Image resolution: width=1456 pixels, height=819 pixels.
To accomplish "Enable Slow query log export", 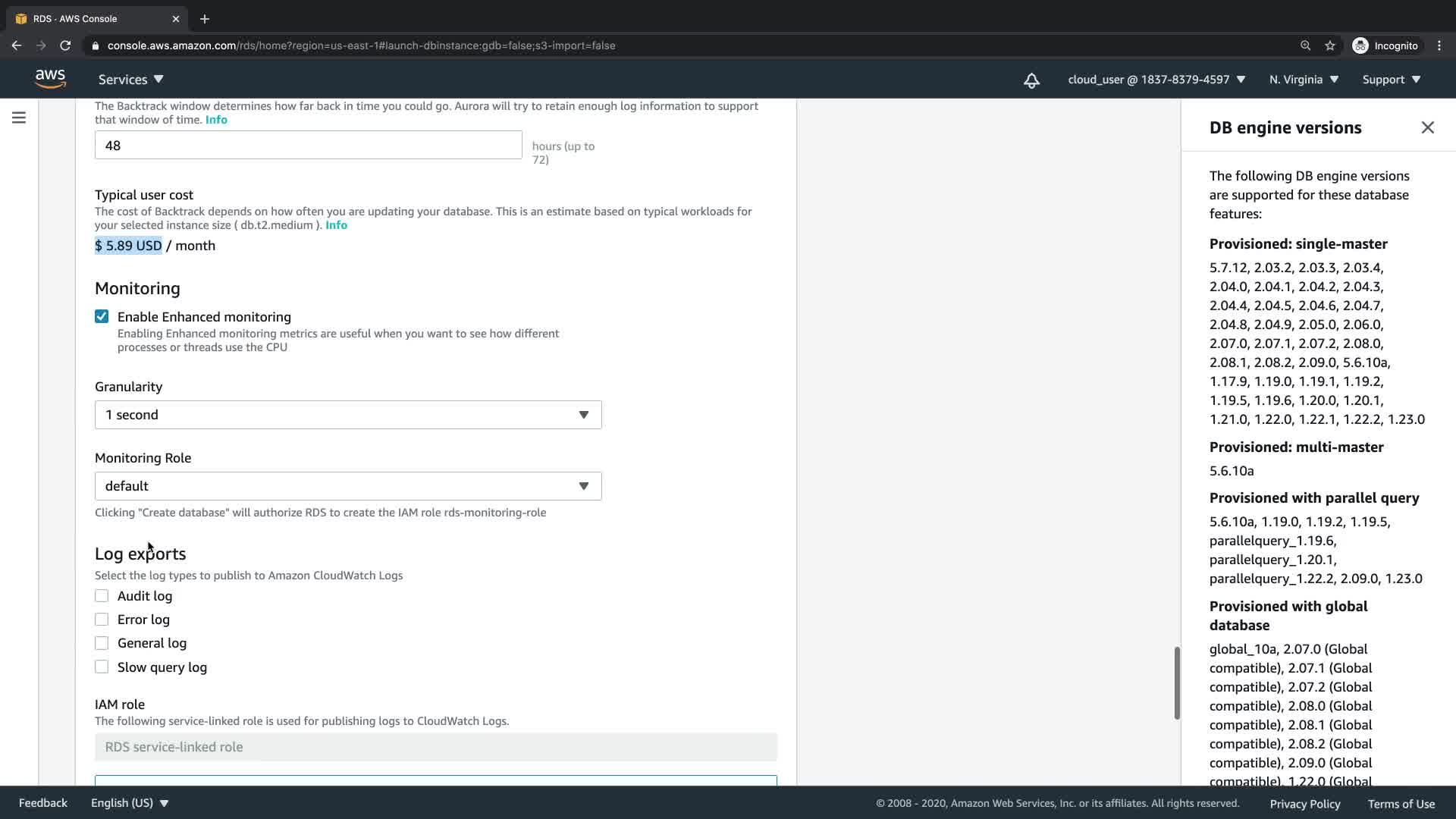I will [102, 667].
